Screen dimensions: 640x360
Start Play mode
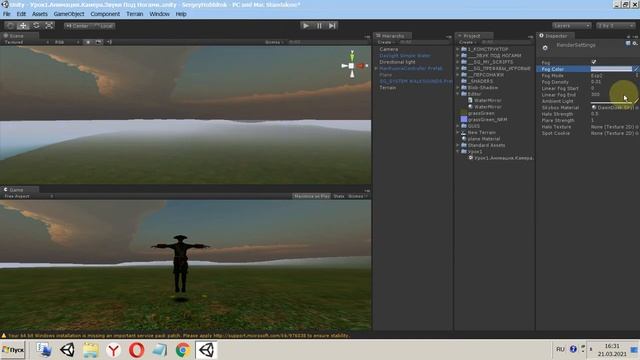pos(306,26)
